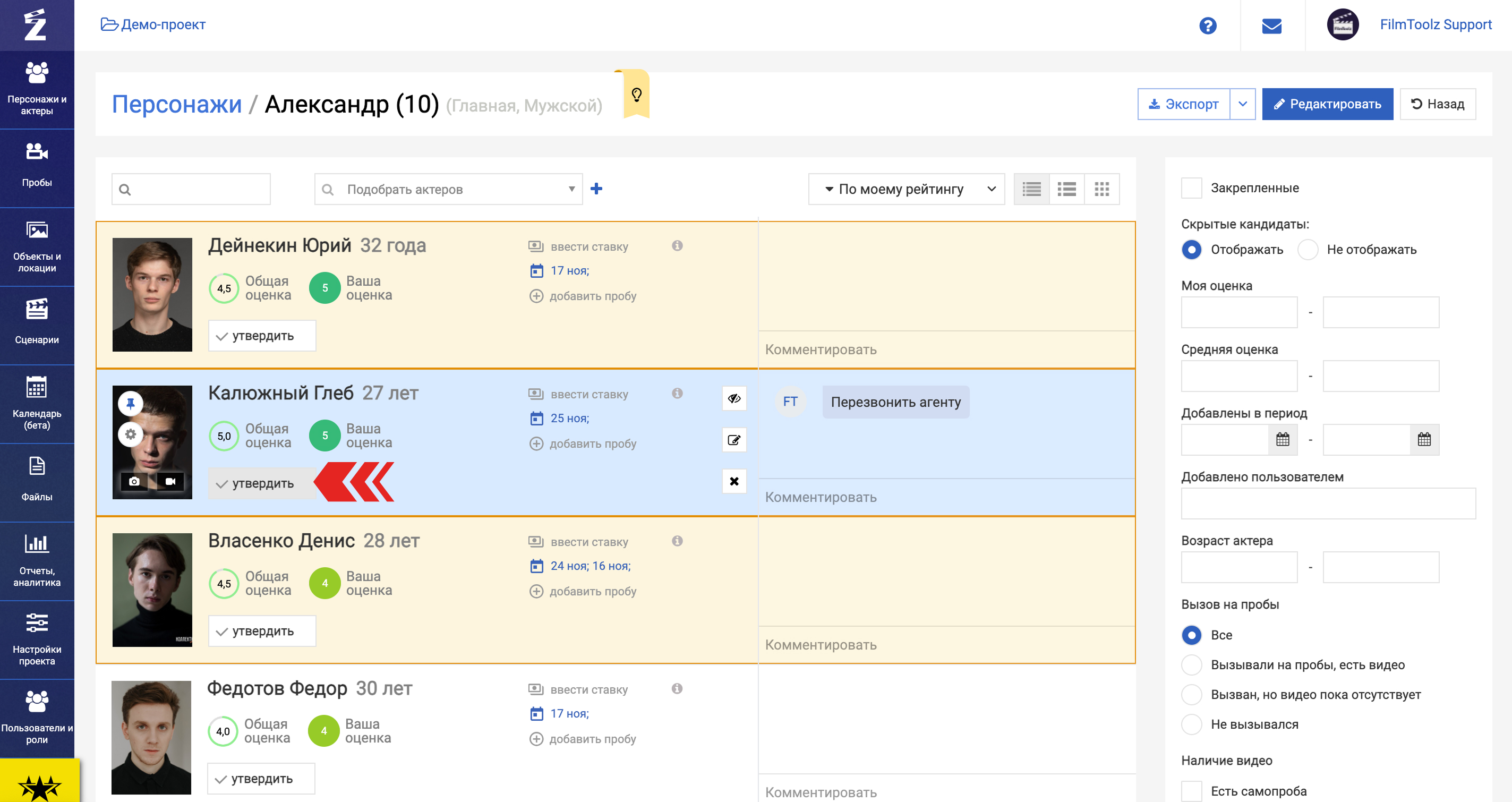The image size is (1512, 802).
Task: Switch to grid view layout icon
Action: click(x=1101, y=189)
